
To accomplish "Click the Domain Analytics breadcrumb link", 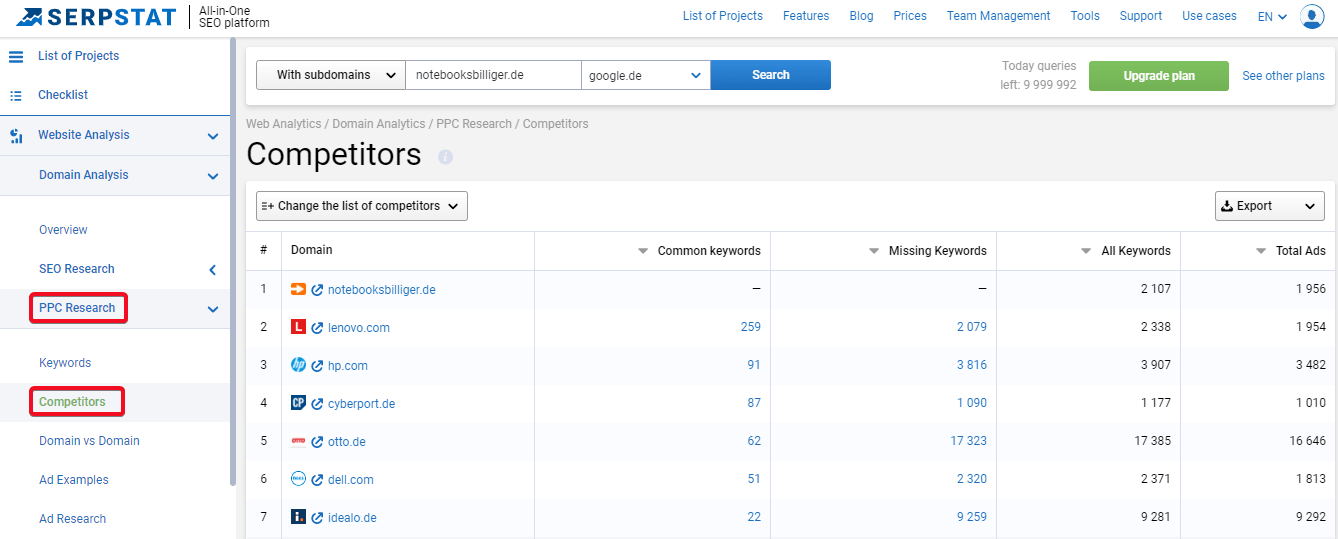I will tap(379, 124).
